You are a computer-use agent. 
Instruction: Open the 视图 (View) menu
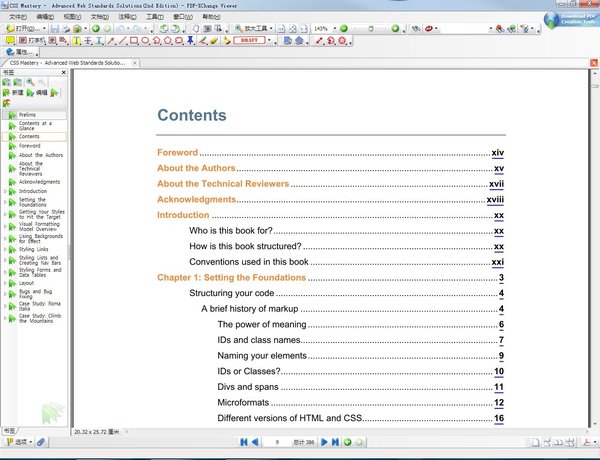click(x=72, y=17)
